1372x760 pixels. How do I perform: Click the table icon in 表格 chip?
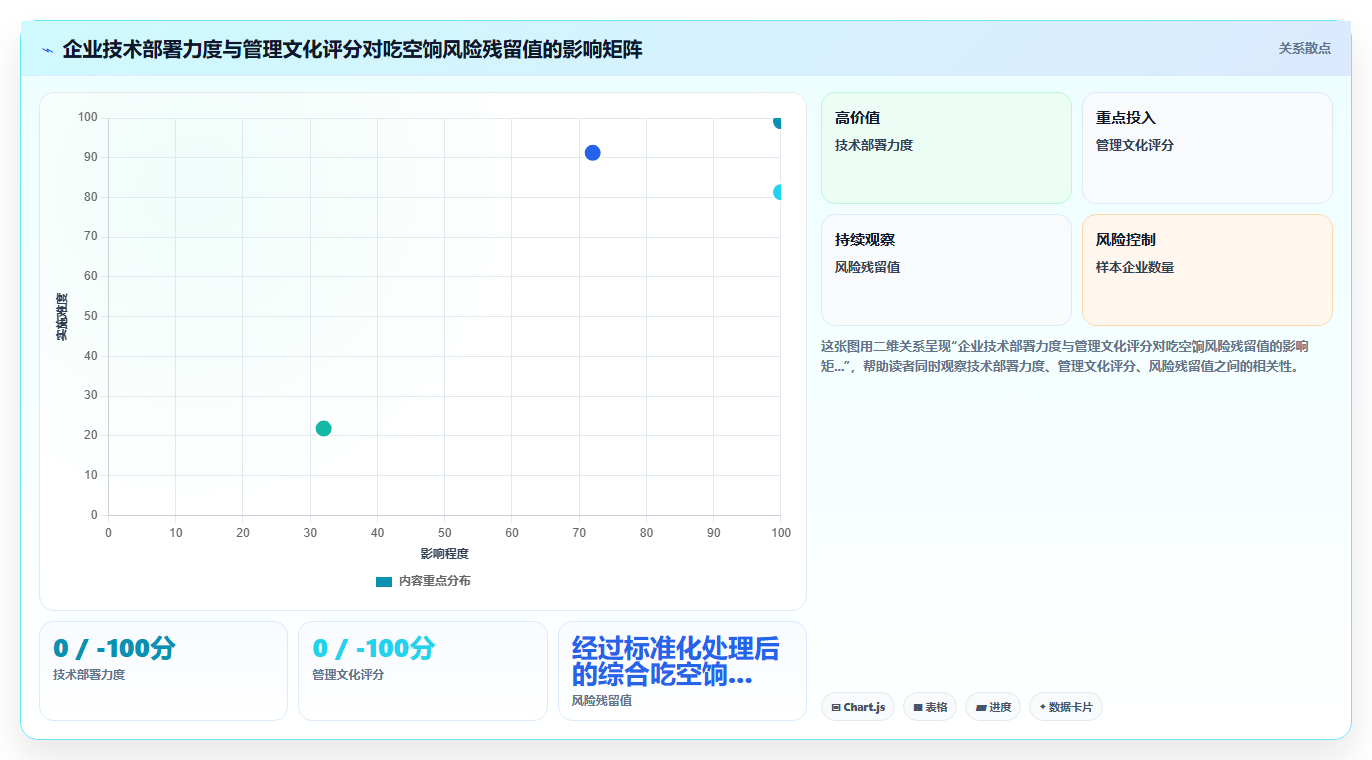click(x=918, y=707)
